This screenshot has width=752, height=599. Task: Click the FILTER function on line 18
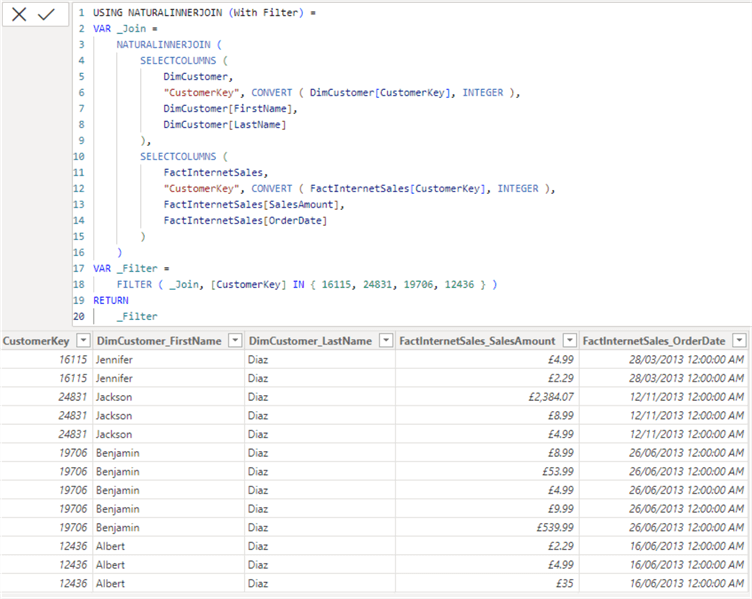(x=134, y=284)
